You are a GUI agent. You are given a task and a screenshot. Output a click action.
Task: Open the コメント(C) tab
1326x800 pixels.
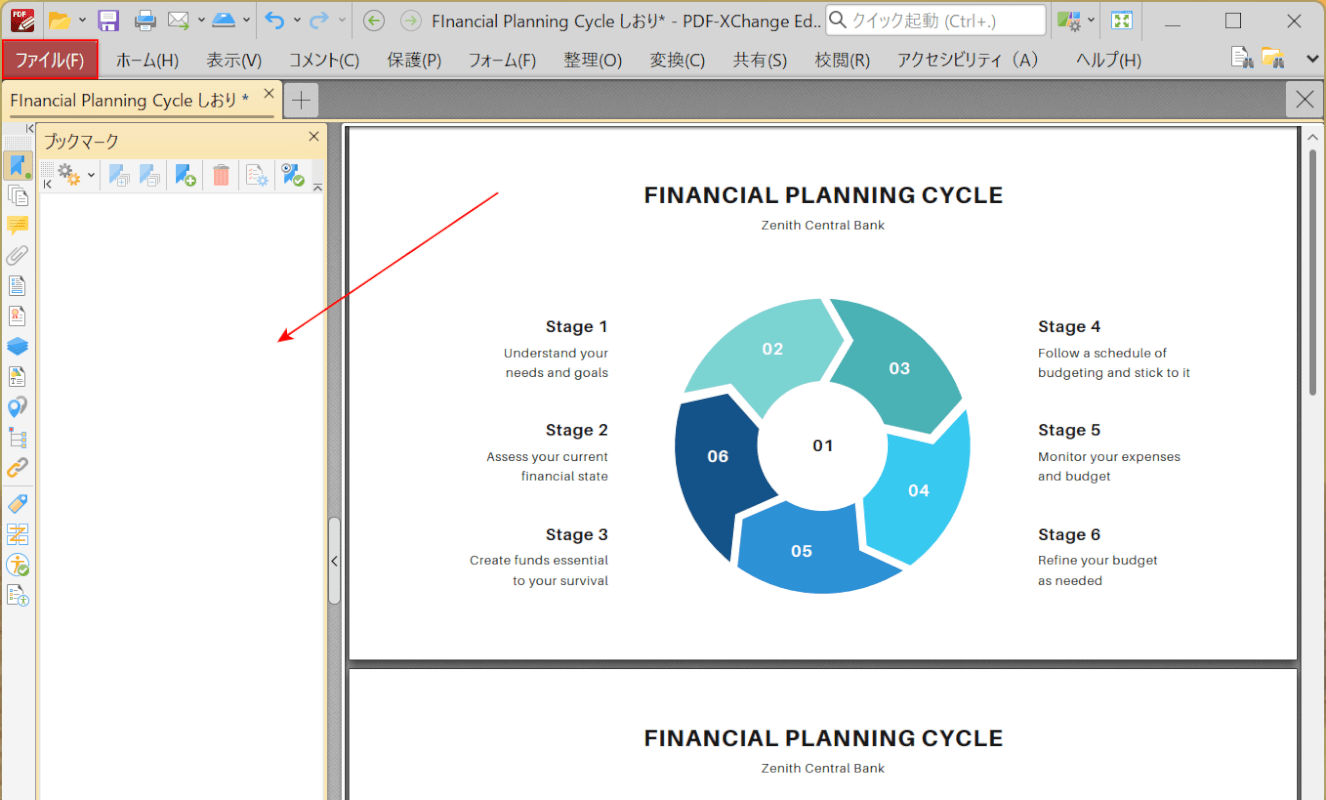coord(324,60)
